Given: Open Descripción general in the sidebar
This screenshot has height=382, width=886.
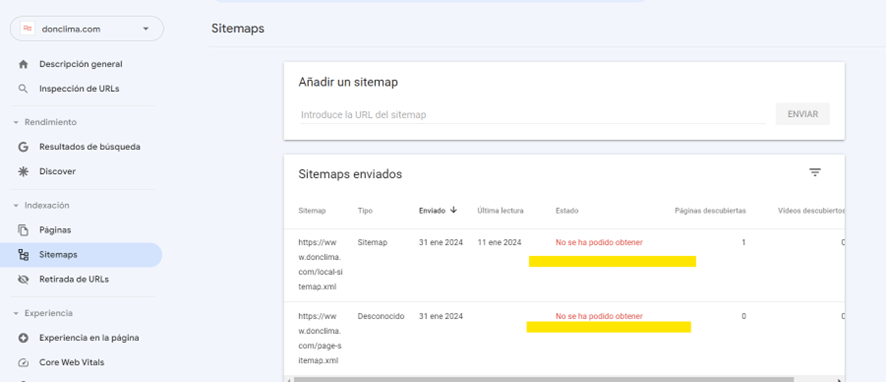Looking at the screenshot, I should [81, 64].
